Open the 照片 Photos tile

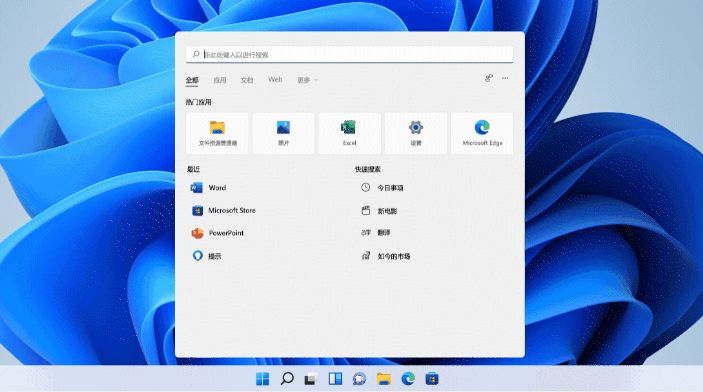[283, 133]
